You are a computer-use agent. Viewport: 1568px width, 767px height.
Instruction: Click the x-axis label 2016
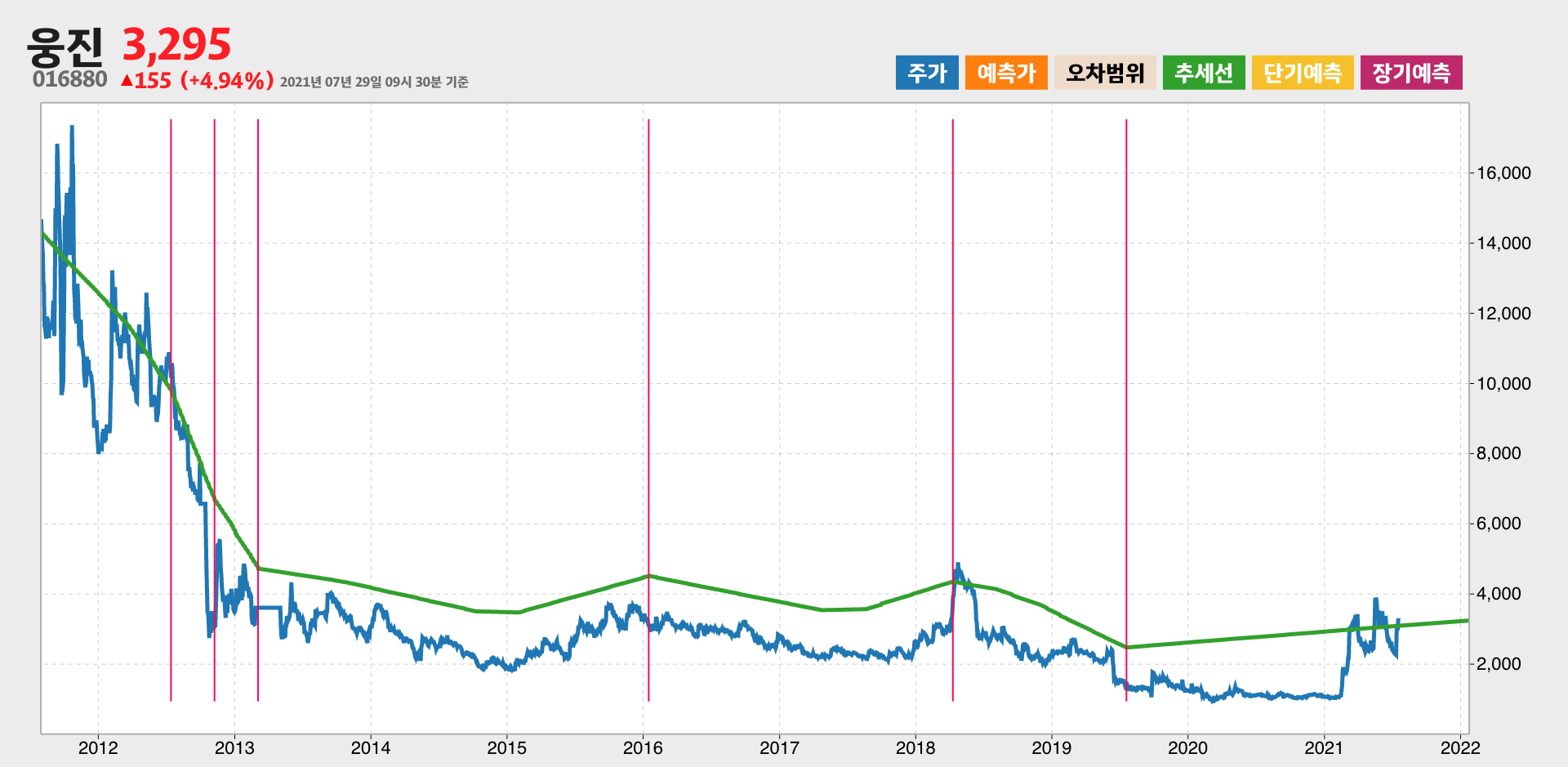(x=644, y=747)
